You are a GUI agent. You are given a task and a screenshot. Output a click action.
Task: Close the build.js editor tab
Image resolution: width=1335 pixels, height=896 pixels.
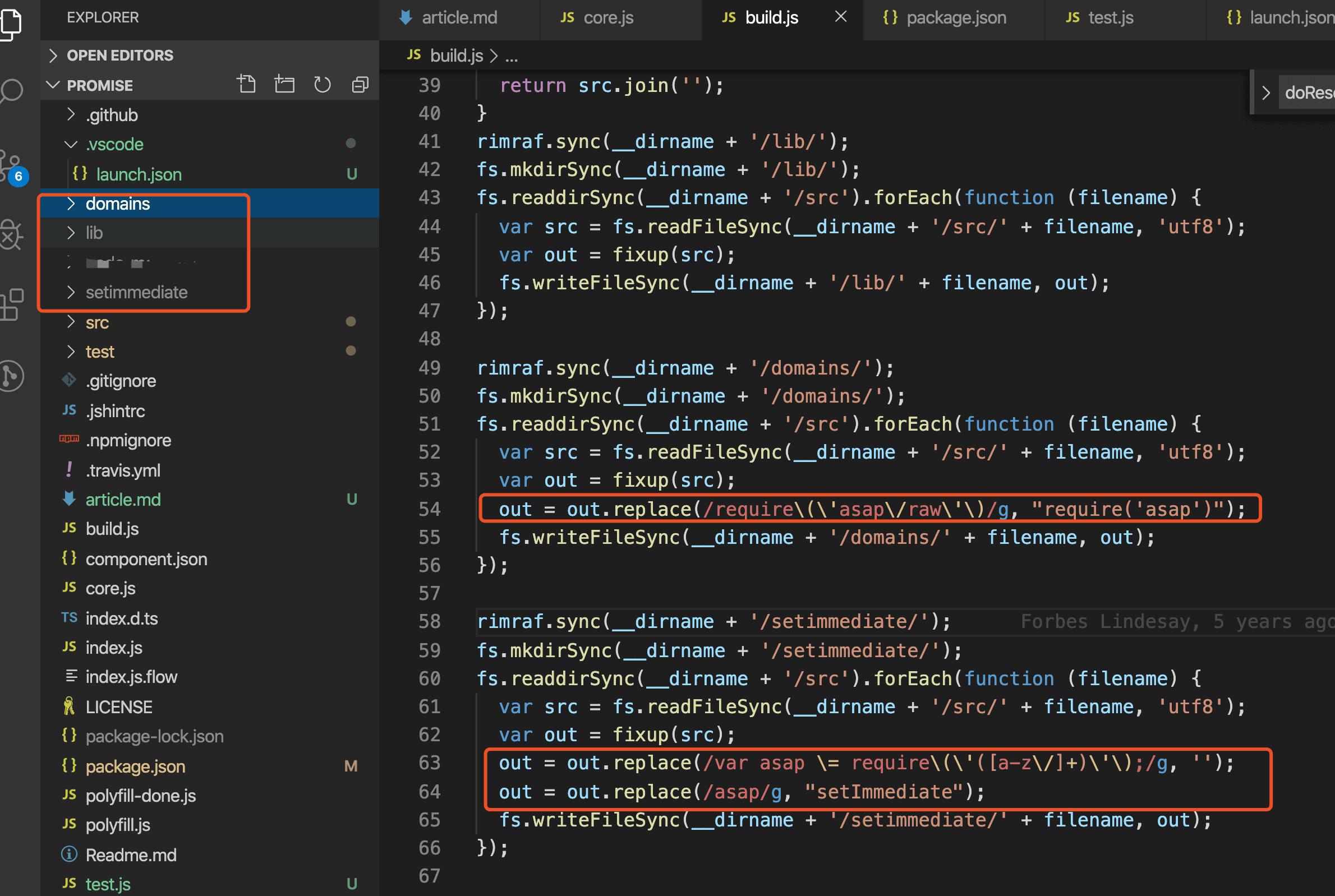pyautogui.click(x=841, y=17)
